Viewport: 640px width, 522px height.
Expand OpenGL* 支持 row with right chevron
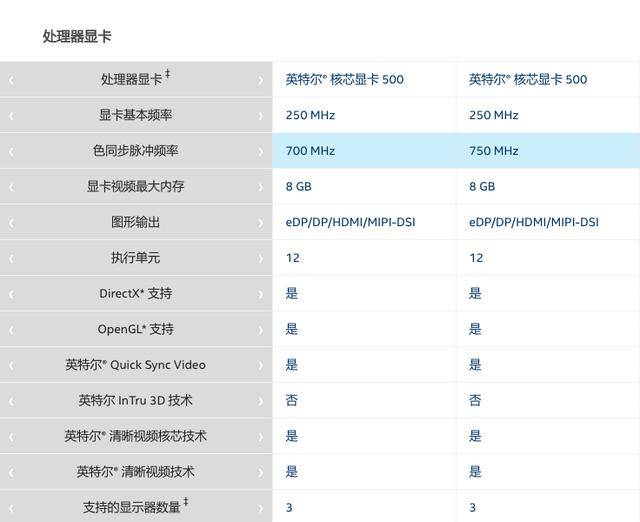click(x=260, y=330)
